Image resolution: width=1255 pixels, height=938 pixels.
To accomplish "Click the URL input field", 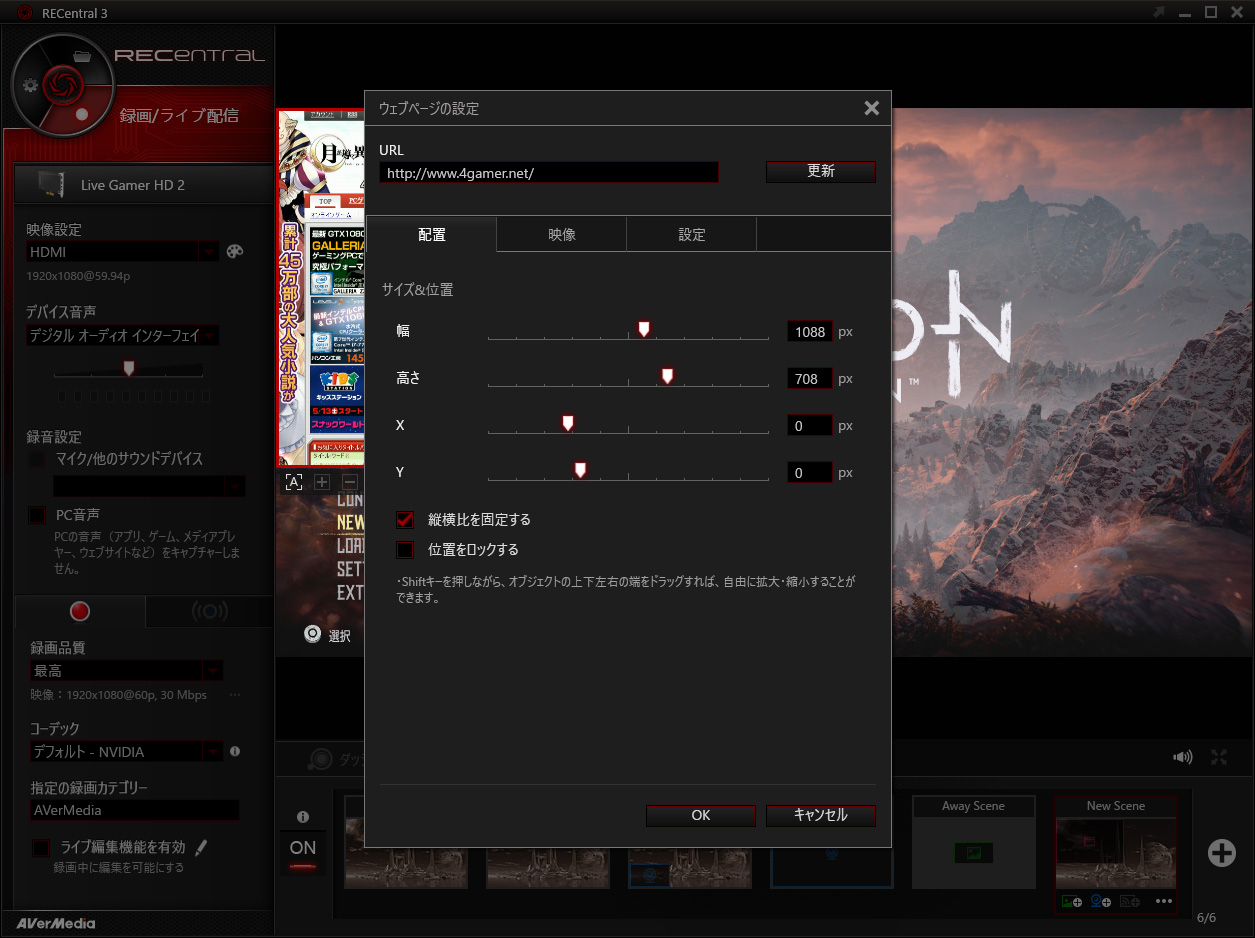I will (549, 172).
